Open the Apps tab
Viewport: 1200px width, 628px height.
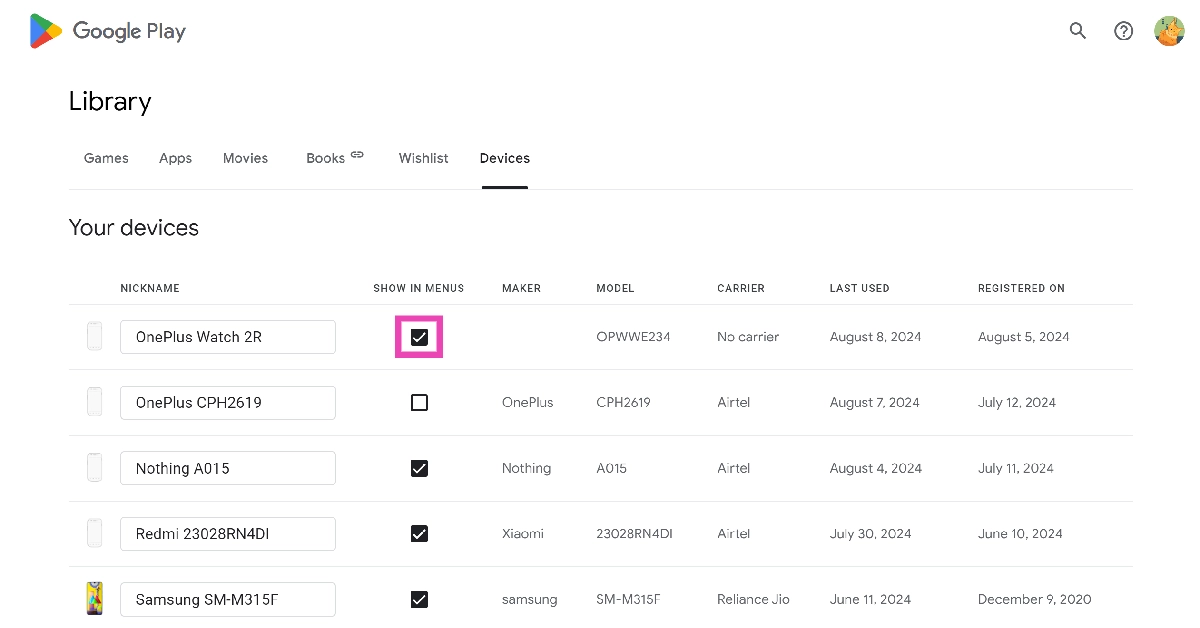[x=175, y=158]
